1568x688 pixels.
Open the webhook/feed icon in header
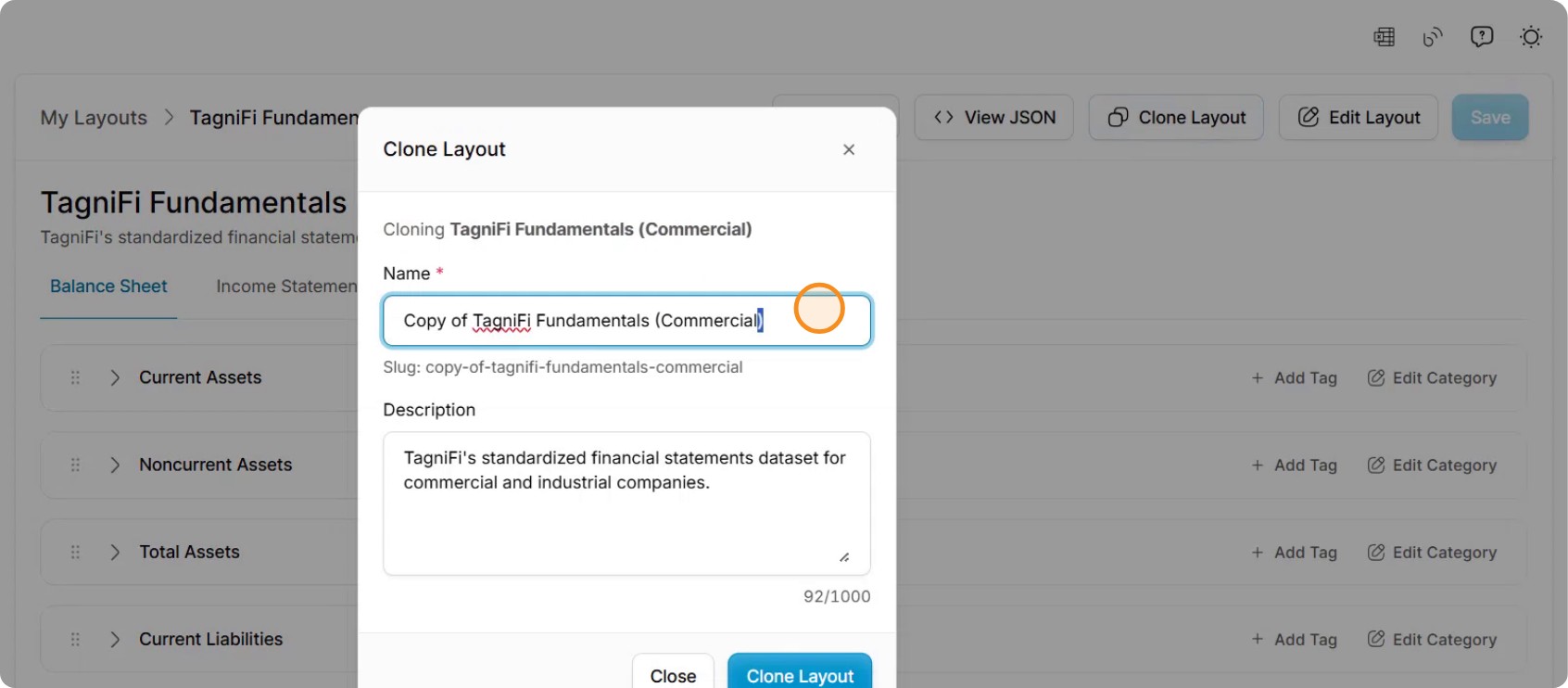coord(1433,37)
